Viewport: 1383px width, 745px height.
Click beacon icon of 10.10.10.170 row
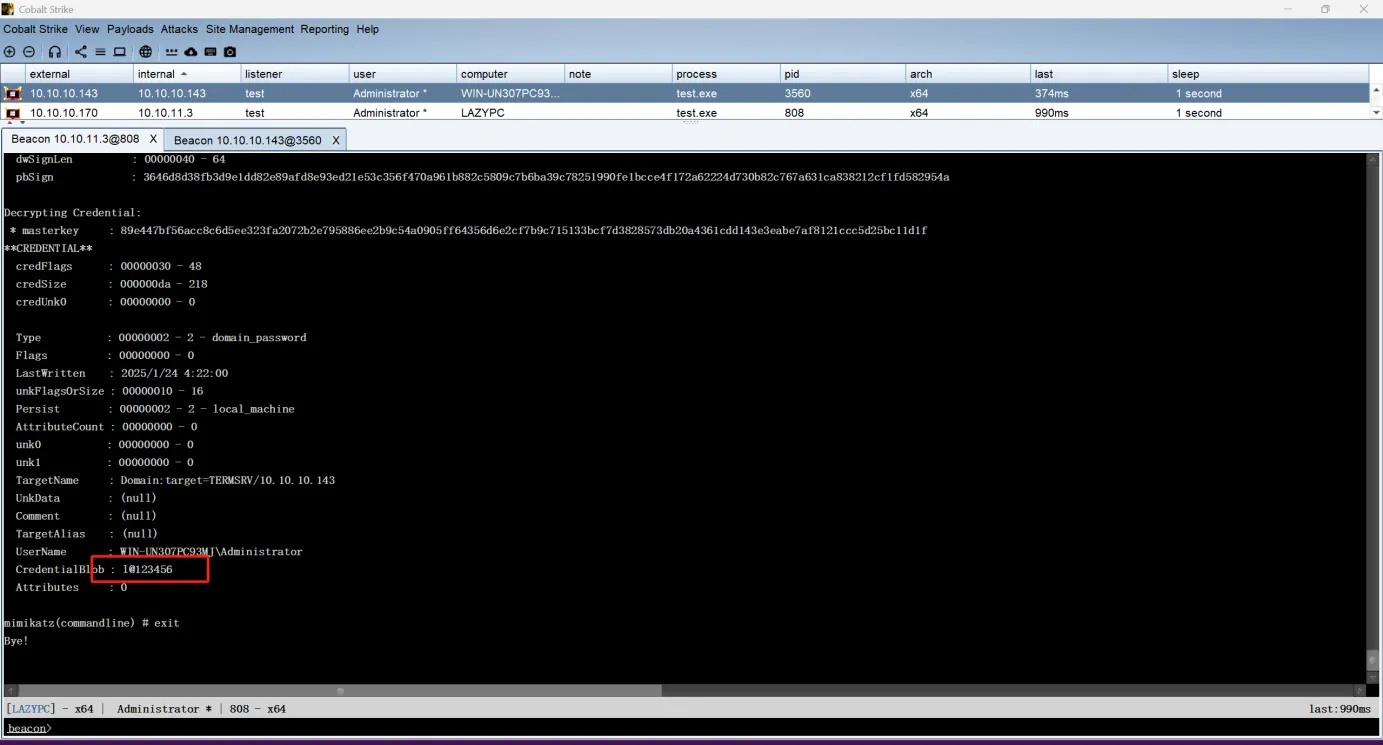(x=13, y=113)
